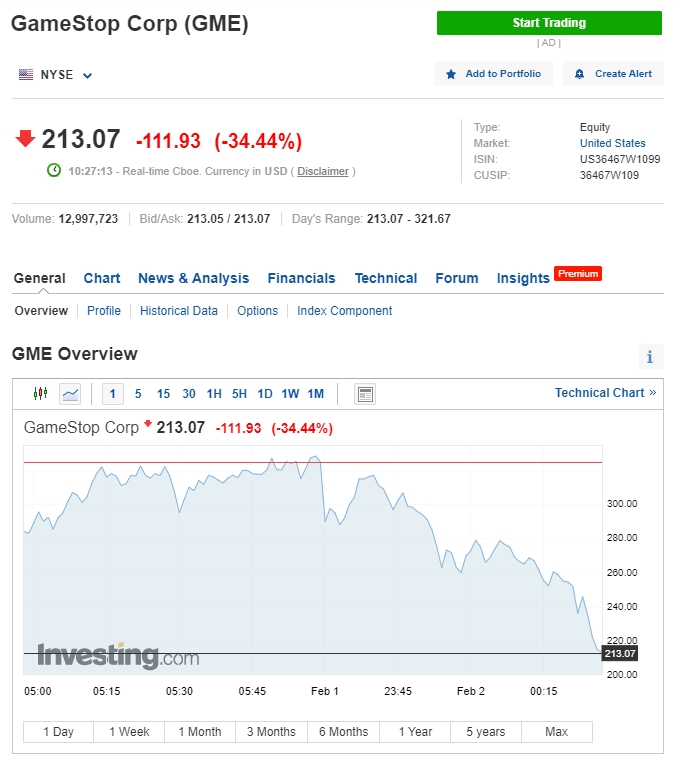673x760 pixels.
Task: Open the Technical tab
Action: click(386, 278)
